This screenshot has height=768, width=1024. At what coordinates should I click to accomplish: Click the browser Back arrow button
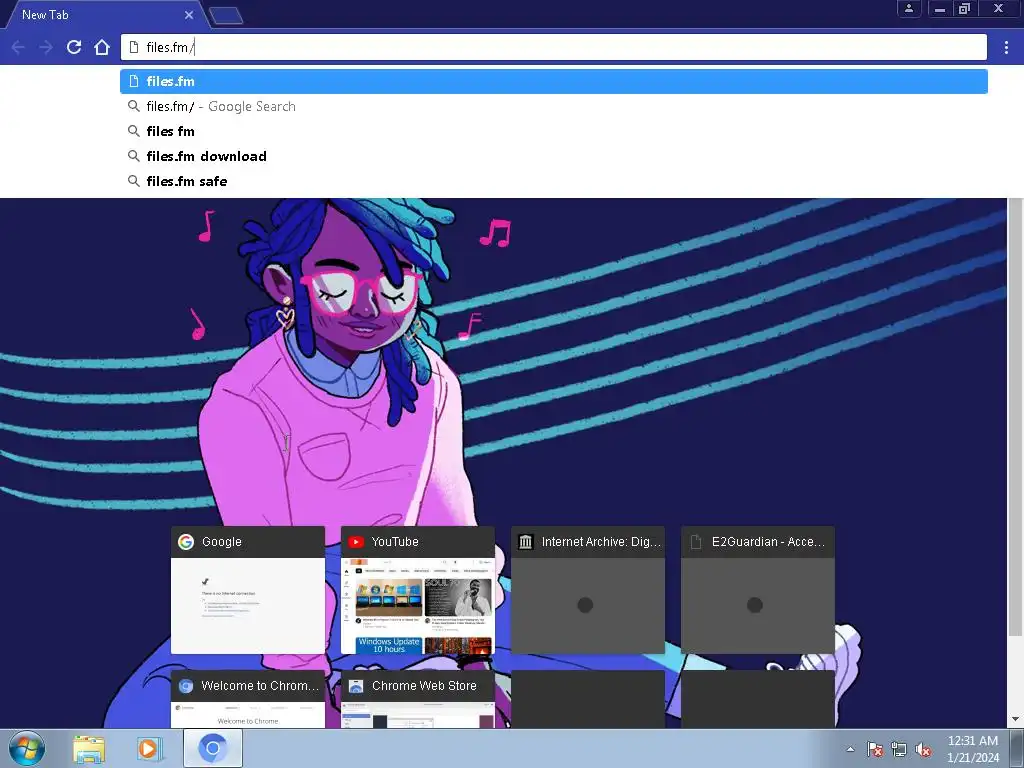[18, 47]
